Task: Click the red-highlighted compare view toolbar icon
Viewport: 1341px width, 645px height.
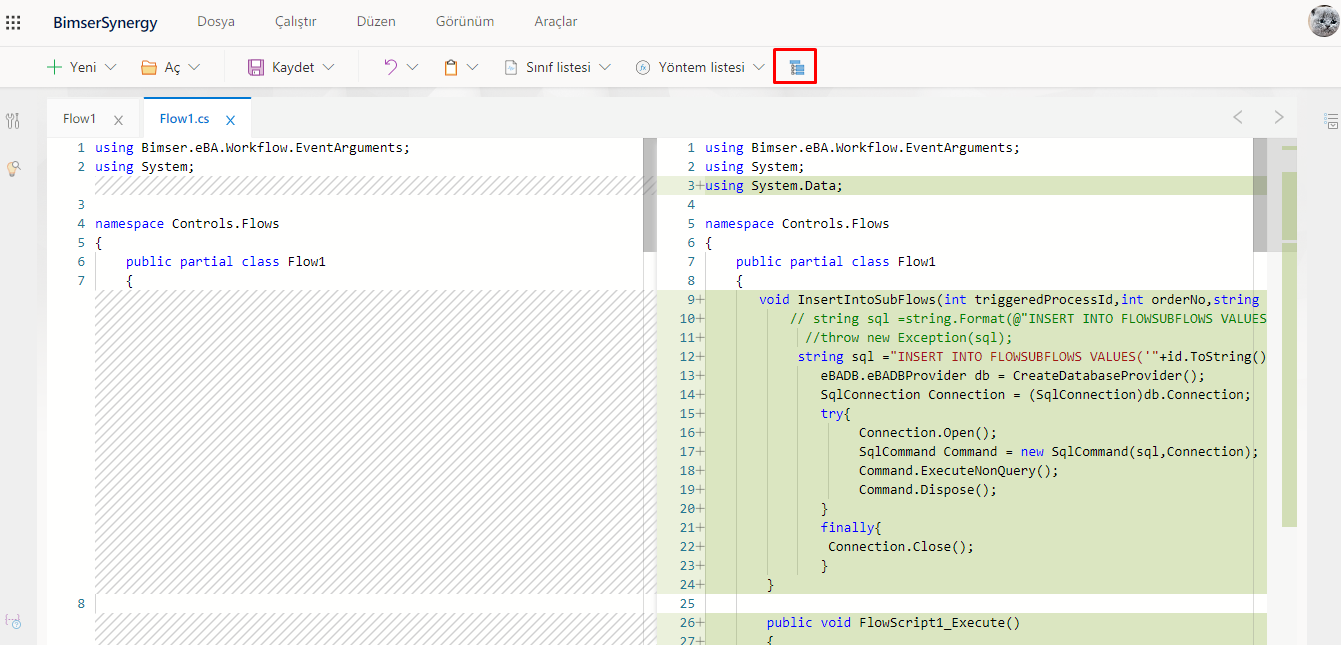Action: (x=796, y=67)
